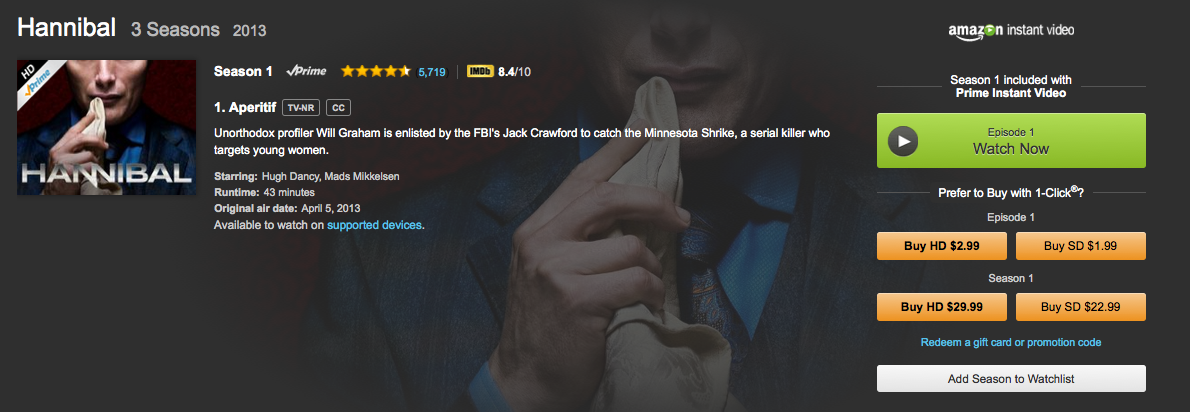Screen dimensions: 1190x412
Task: Click the TV-NR rating badge
Action: (301, 108)
